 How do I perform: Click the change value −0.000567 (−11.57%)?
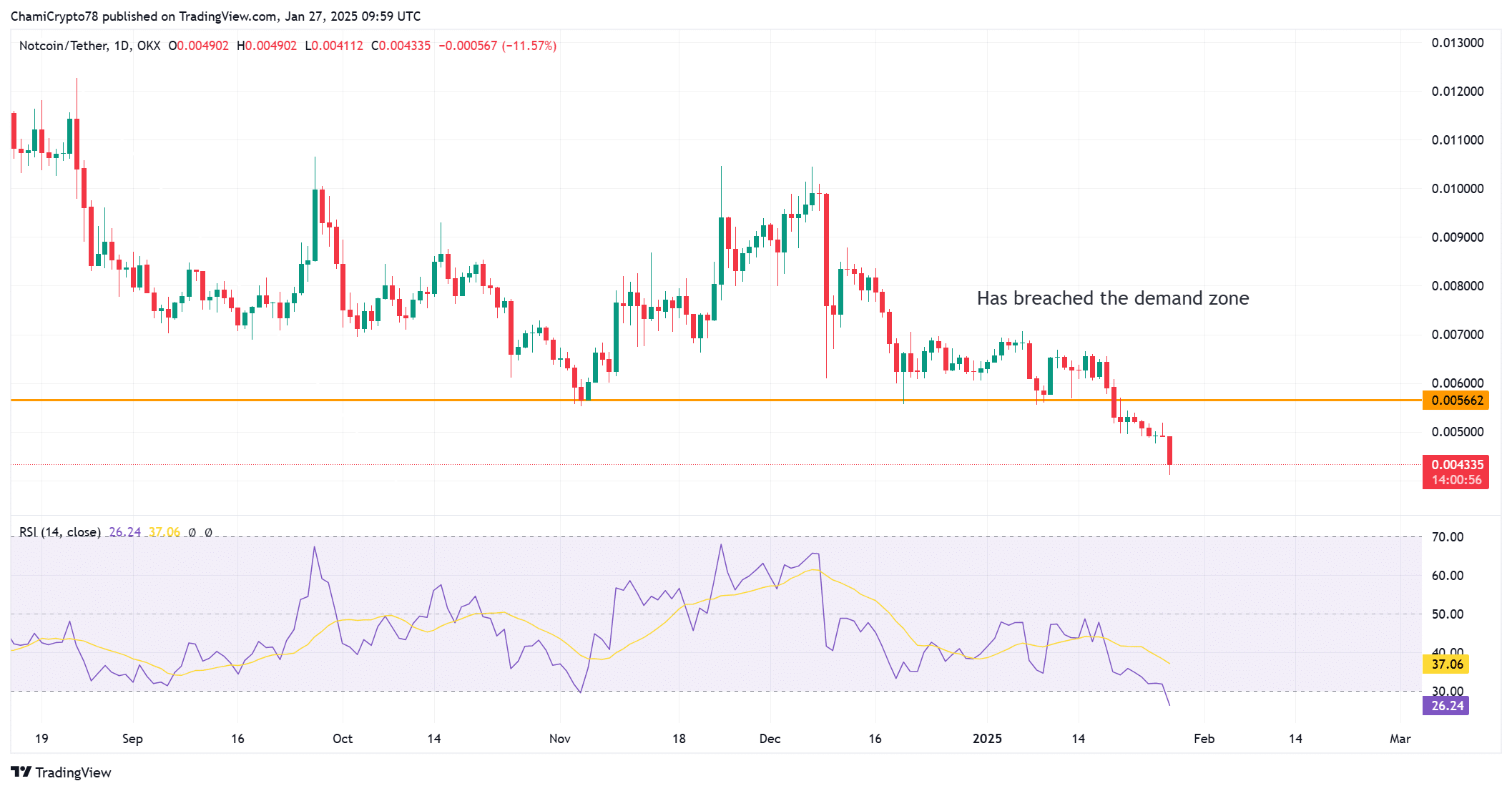coord(497,46)
